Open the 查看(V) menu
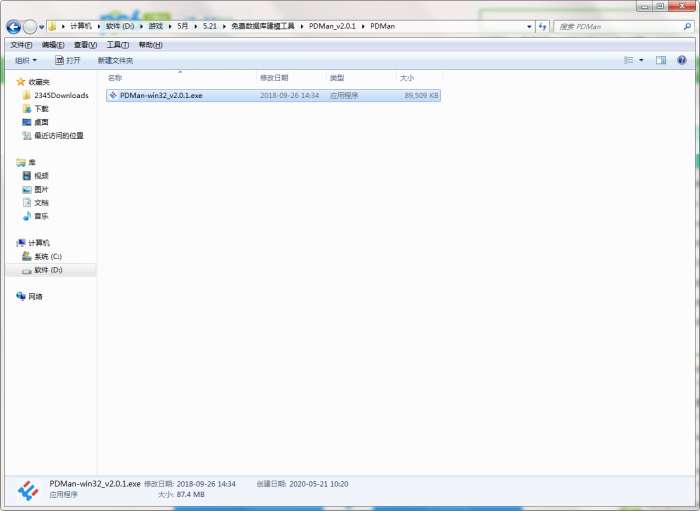This screenshot has width=700, height=511. coord(85,45)
